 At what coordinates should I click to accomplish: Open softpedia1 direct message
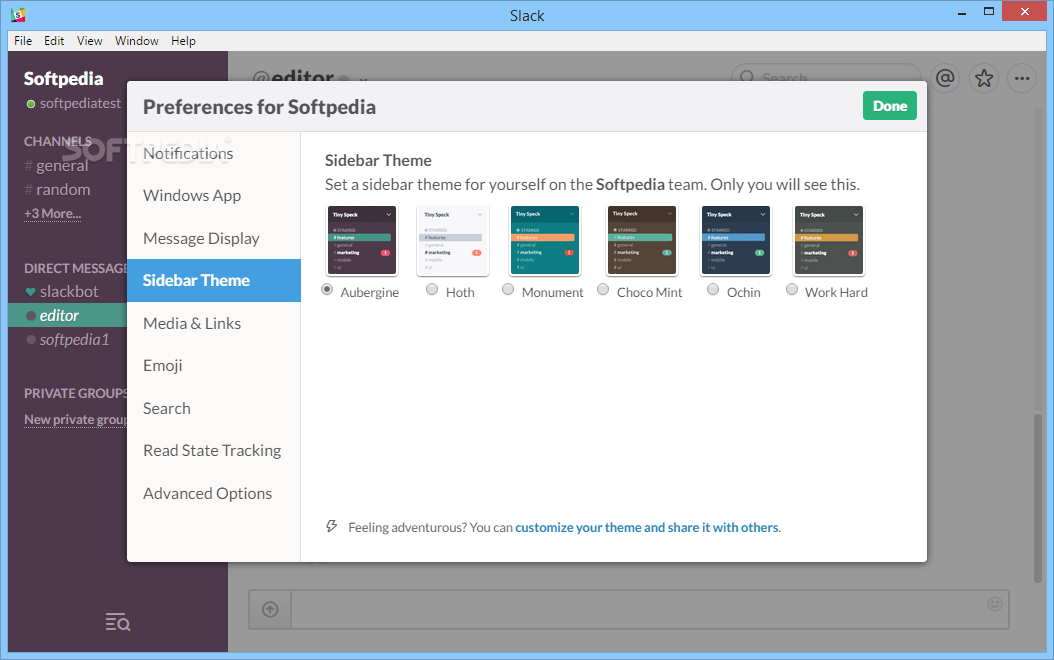coord(67,339)
